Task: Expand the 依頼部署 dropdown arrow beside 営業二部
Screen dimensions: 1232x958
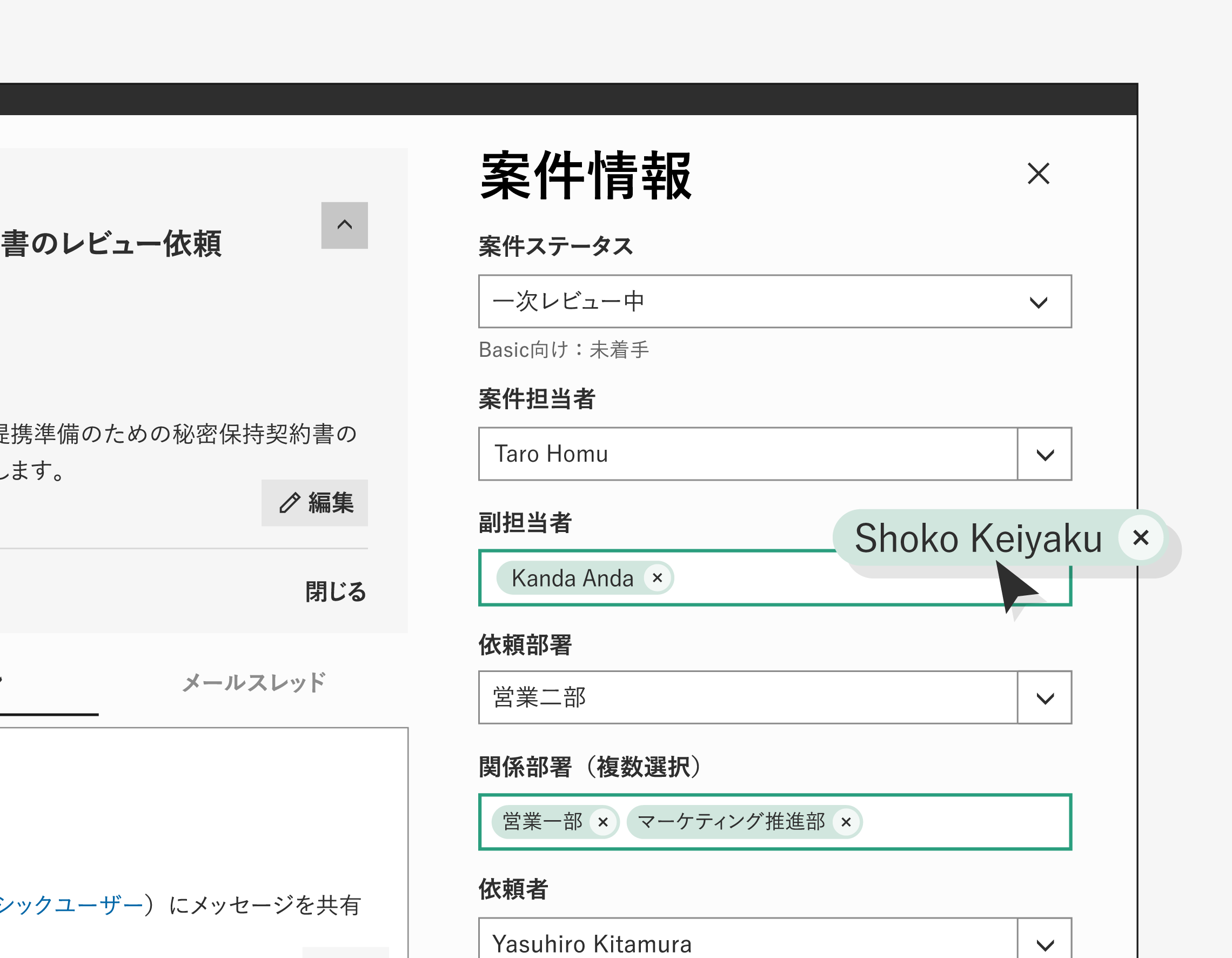Action: 1044,698
